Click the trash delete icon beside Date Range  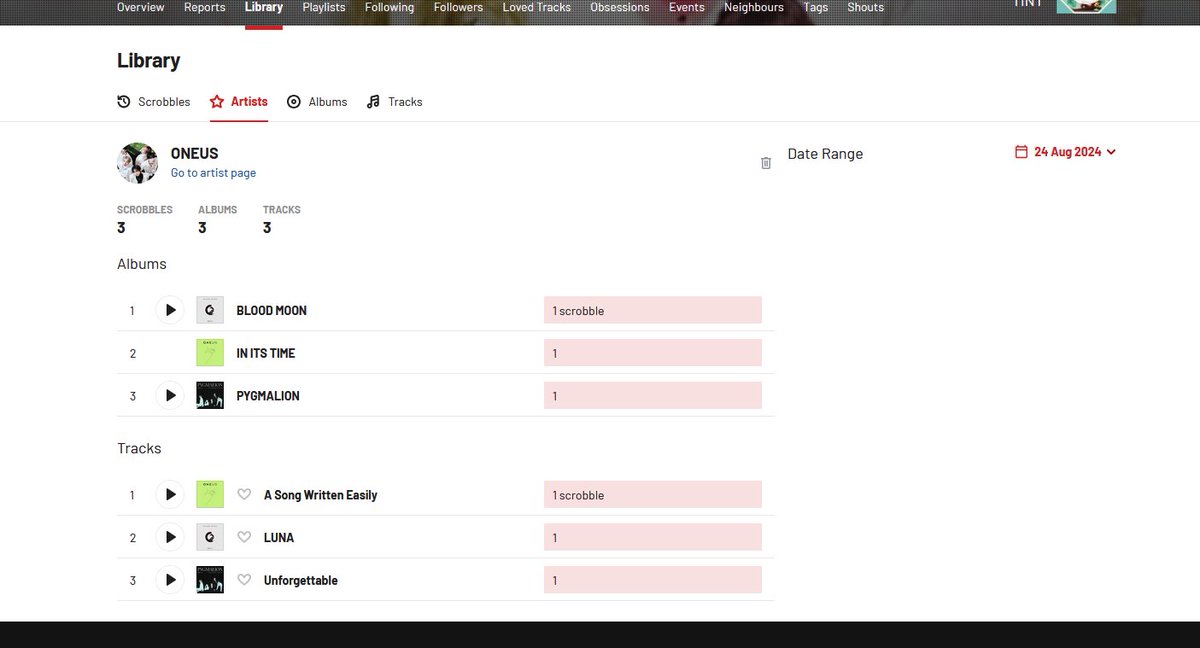click(x=766, y=163)
